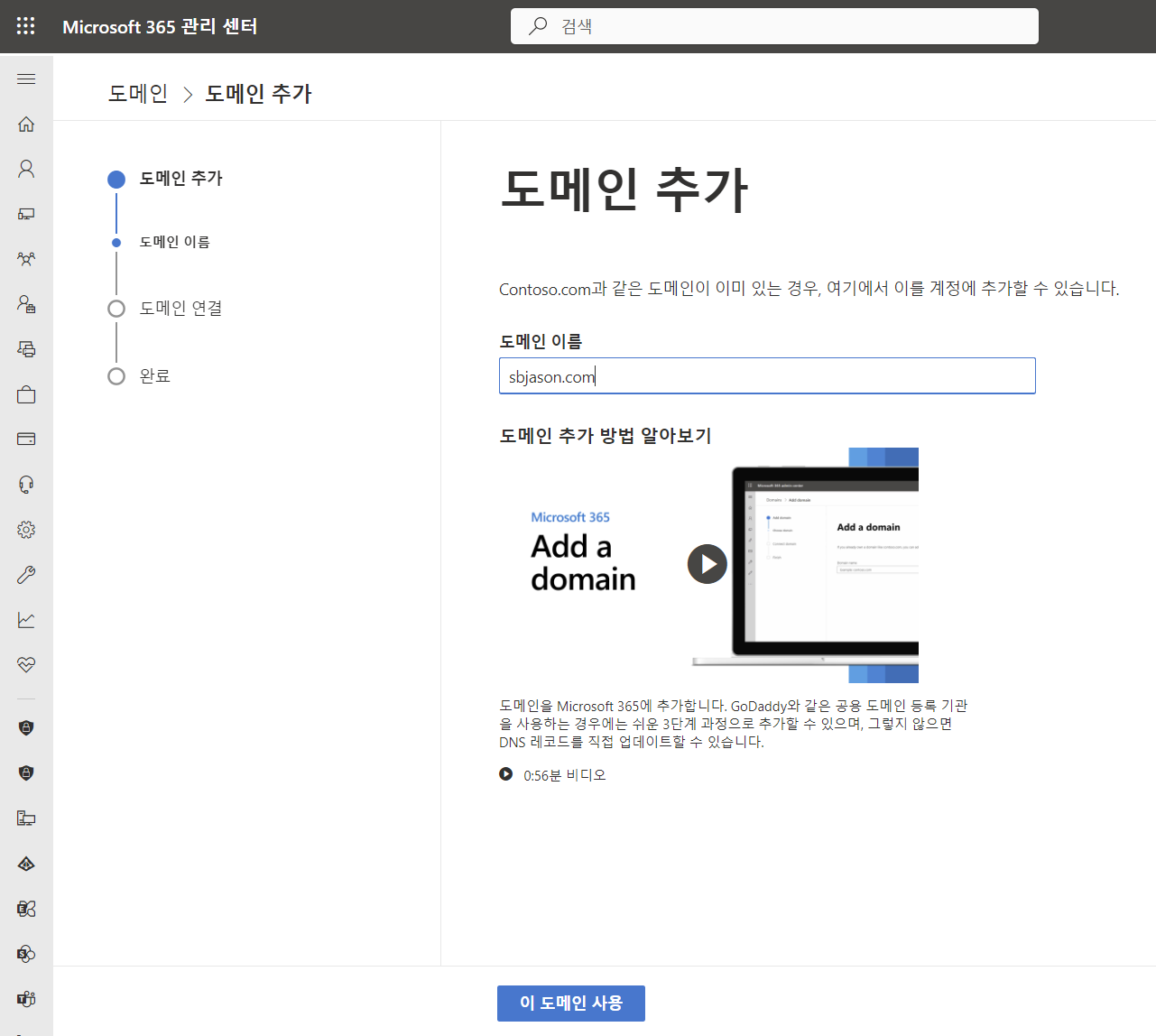Image resolution: width=1156 pixels, height=1036 pixels.
Task: Click the 도메인 이름 input containing sbjason.com
Action: (x=767, y=376)
